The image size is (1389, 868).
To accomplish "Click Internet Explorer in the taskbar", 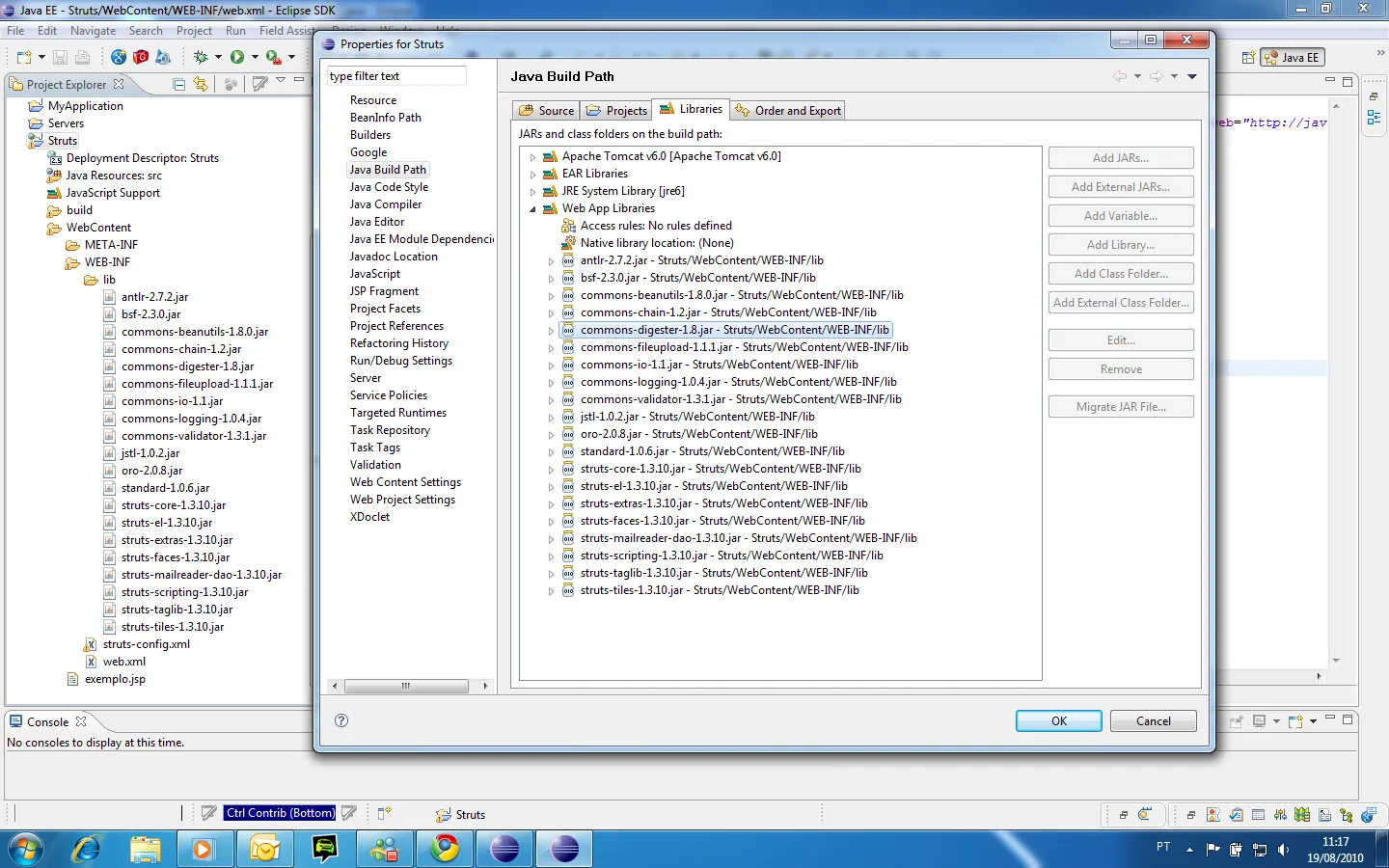I will point(87,849).
